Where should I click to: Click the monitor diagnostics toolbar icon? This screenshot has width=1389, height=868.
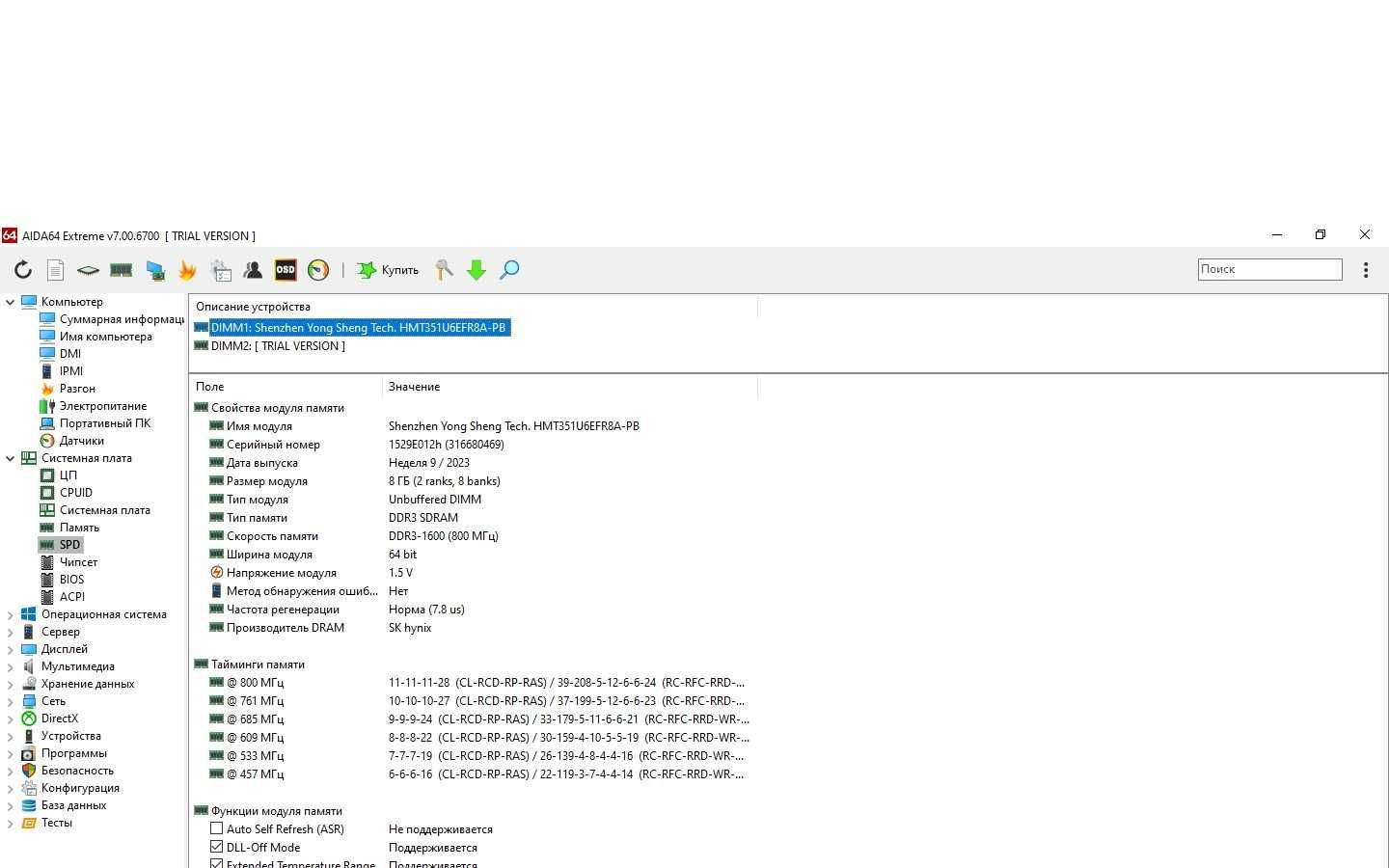(x=154, y=270)
